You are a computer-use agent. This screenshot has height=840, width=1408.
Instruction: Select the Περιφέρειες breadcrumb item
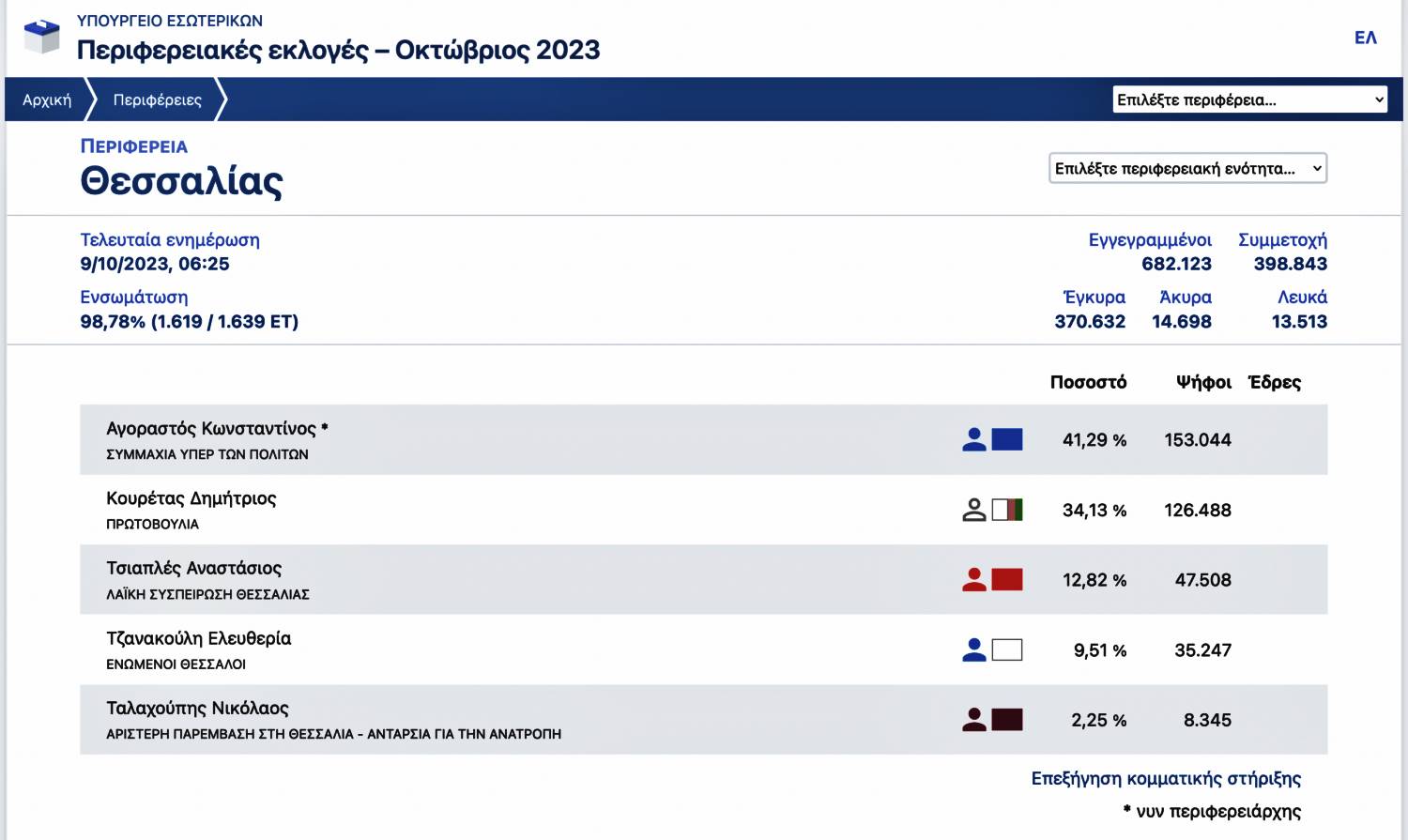pyautogui.click(x=158, y=99)
